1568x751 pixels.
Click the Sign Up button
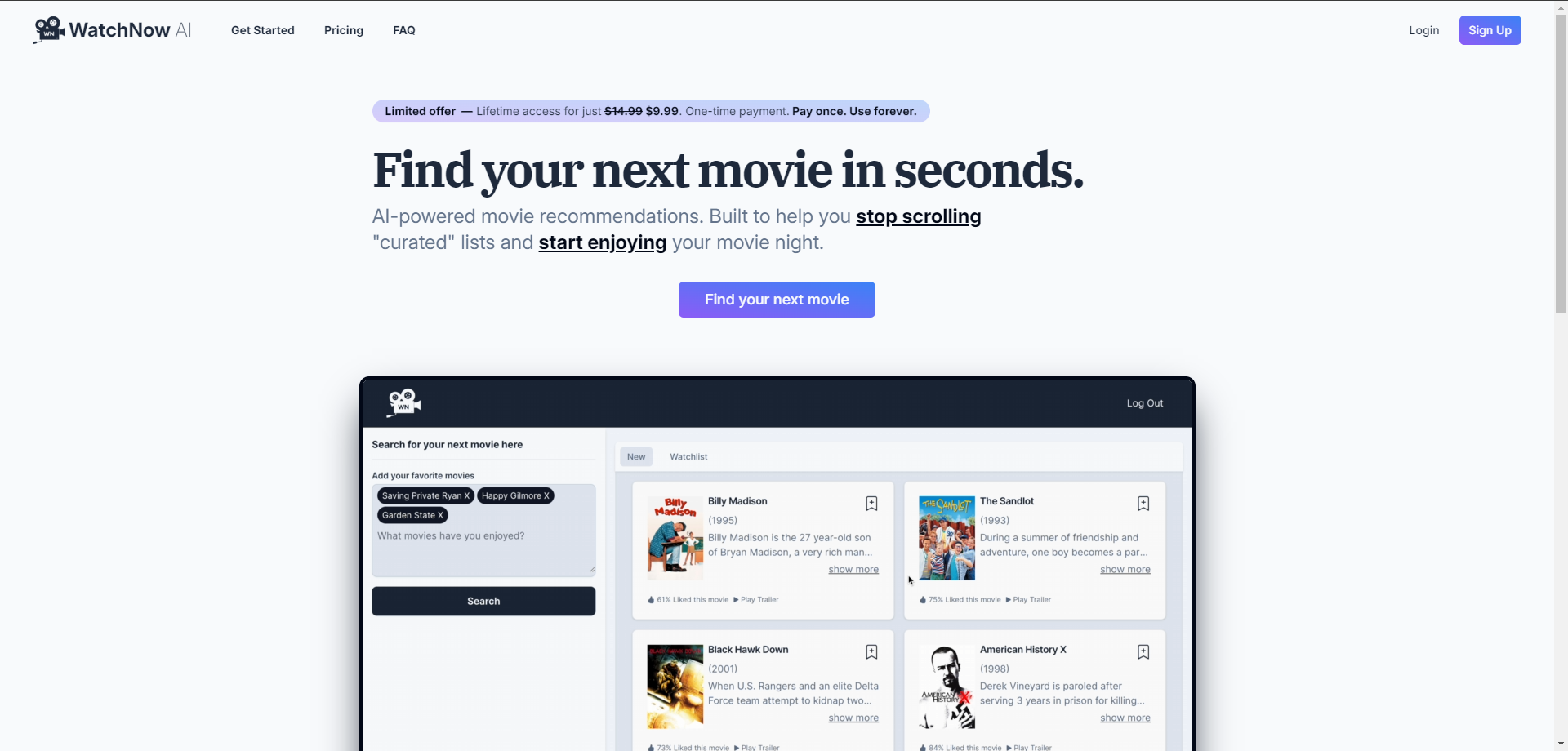click(x=1490, y=30)
